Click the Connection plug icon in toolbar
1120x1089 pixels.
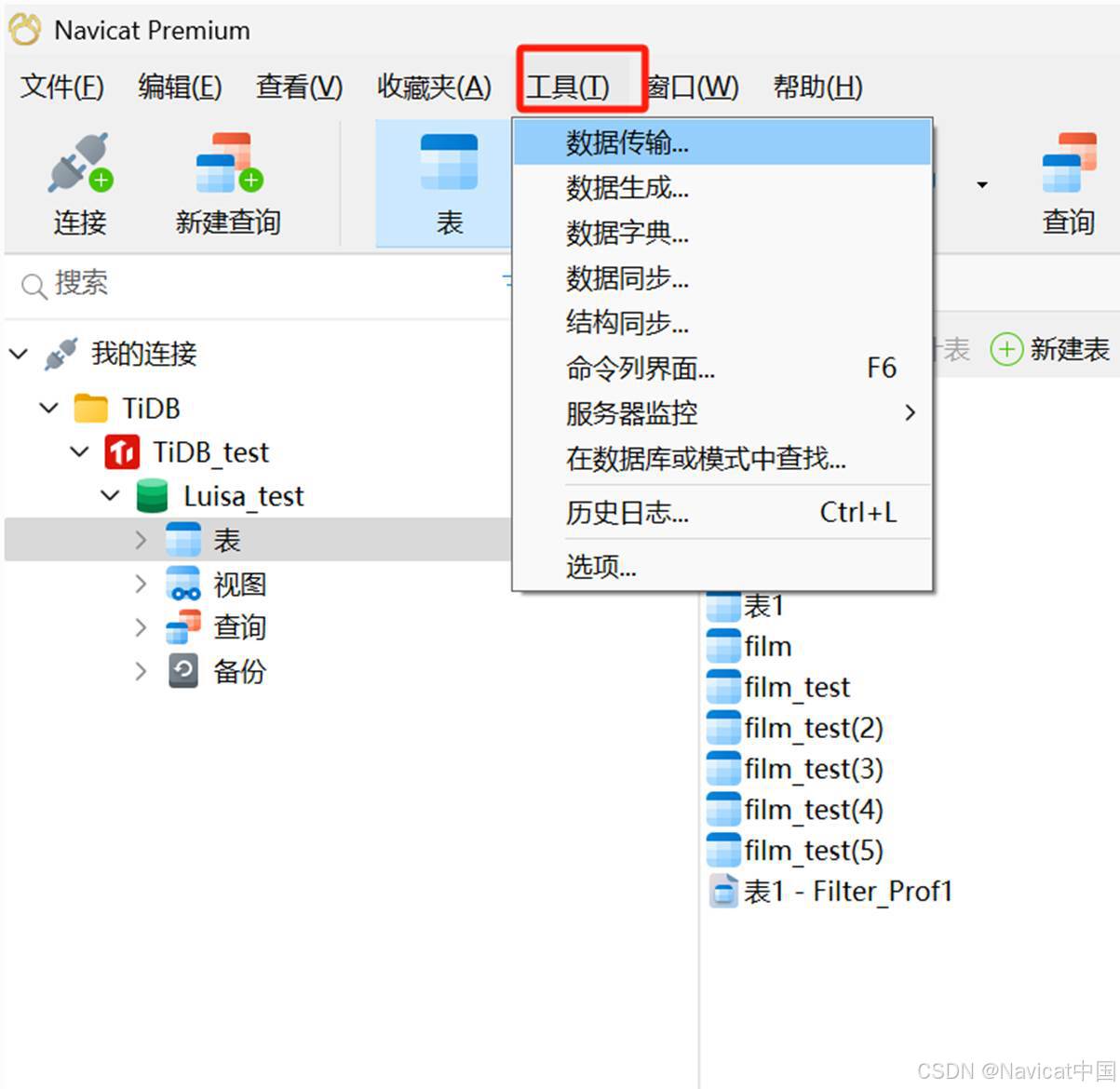click(x=80, y=164)
